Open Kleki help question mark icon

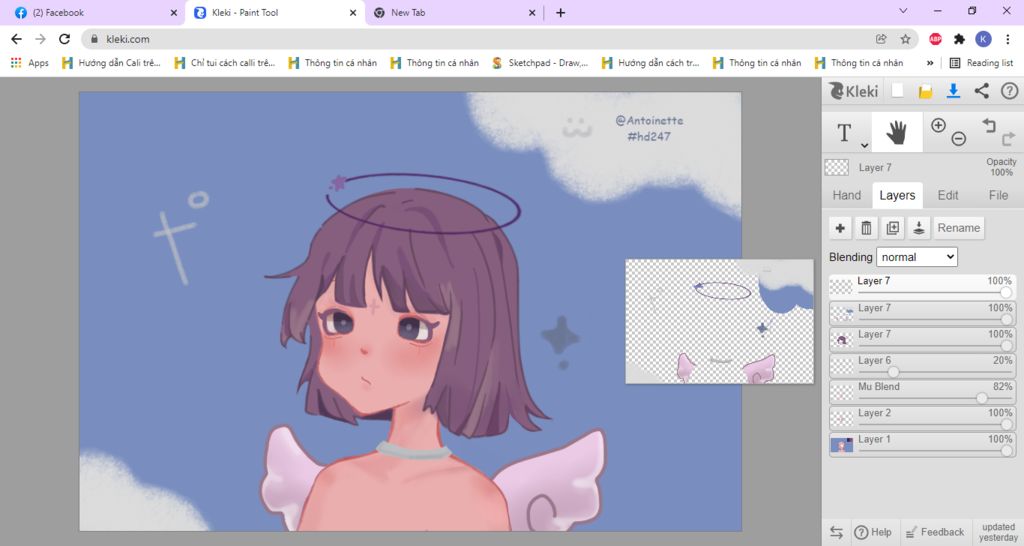tap(1010, 91)
